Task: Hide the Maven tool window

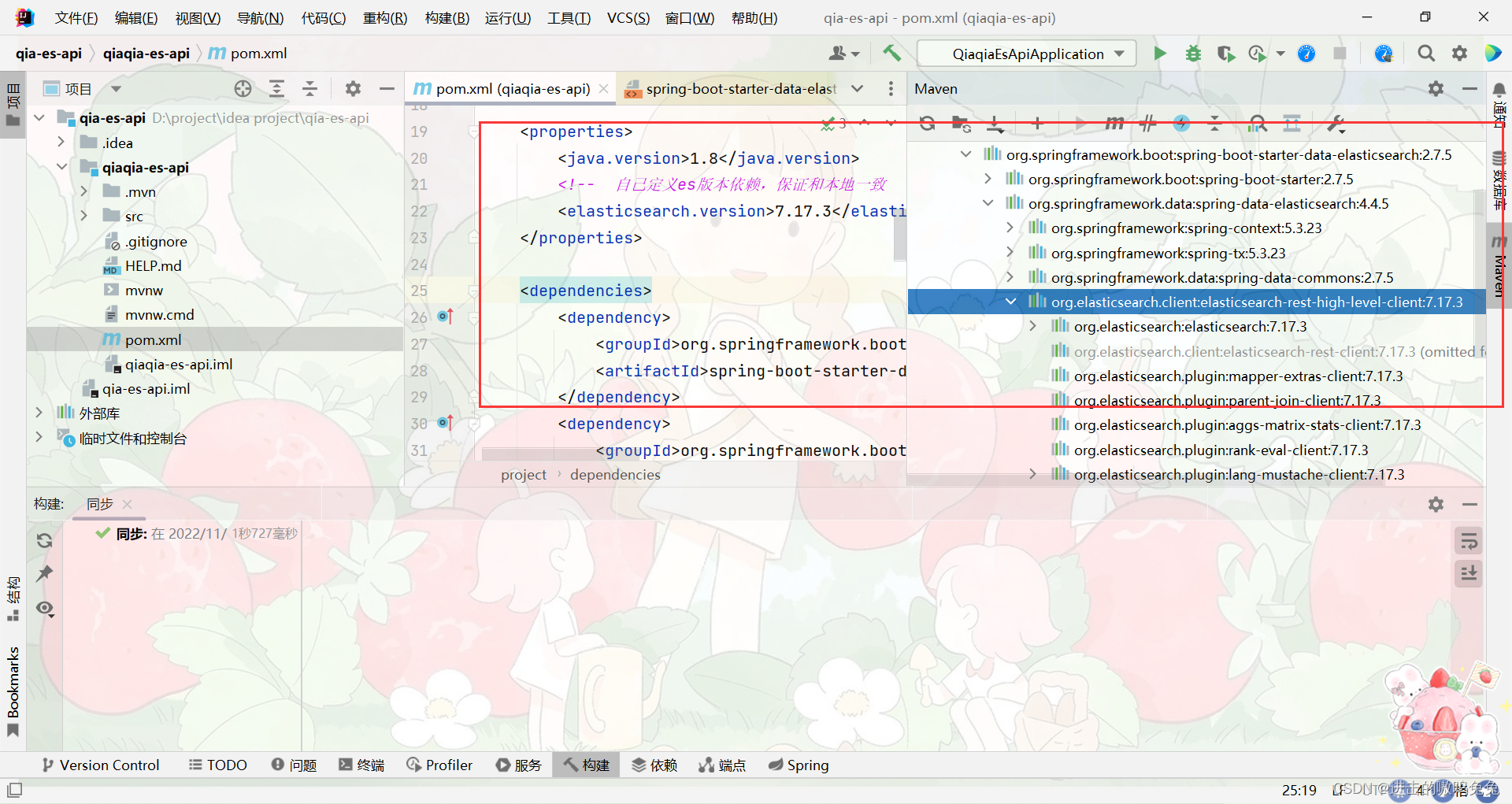Action: pyautogui.click(x=1469, y=89)
